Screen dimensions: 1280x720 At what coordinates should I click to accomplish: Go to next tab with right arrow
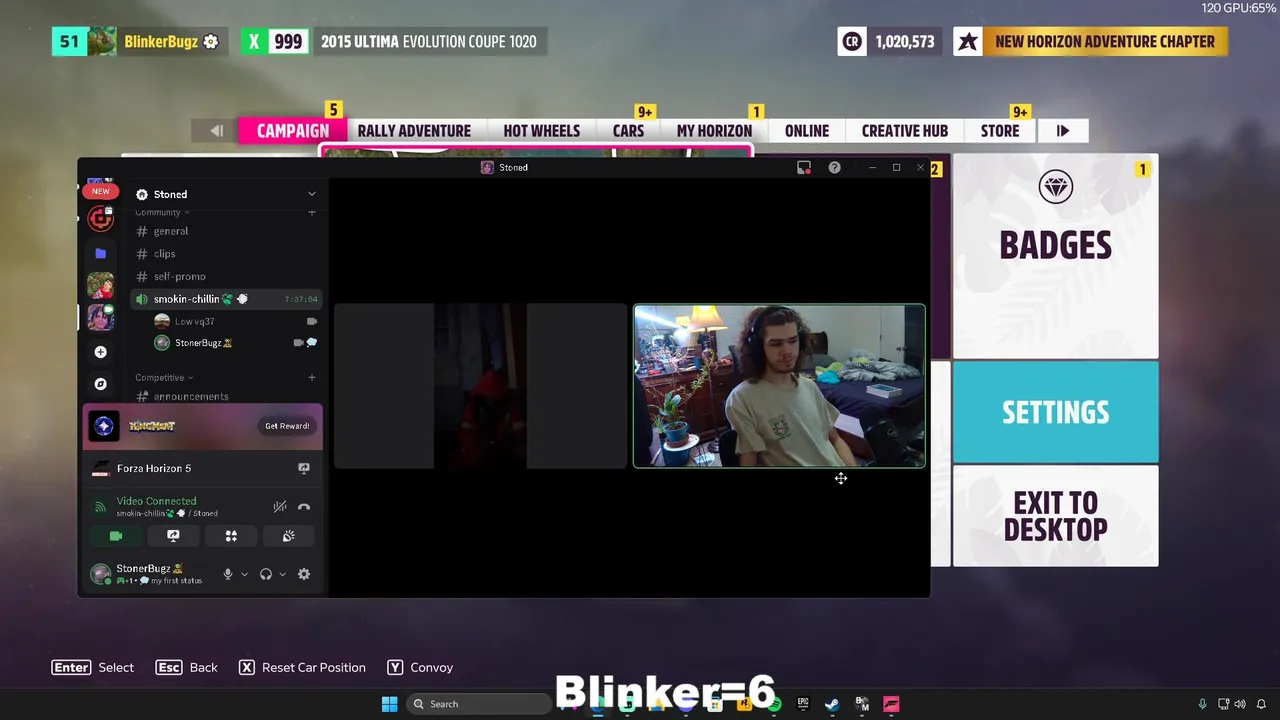coord(1063,131)
